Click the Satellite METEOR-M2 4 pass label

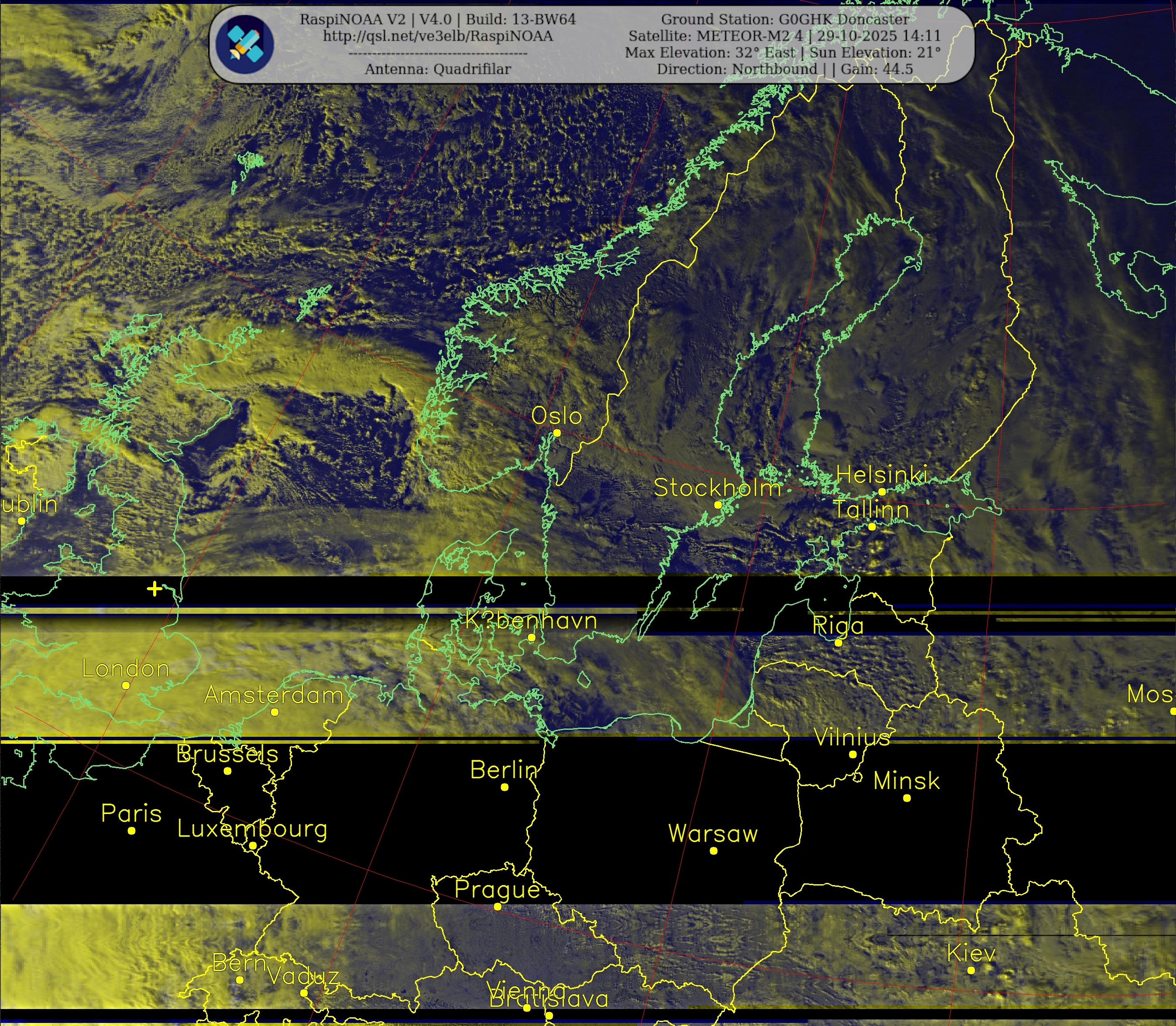pos(785,36)
